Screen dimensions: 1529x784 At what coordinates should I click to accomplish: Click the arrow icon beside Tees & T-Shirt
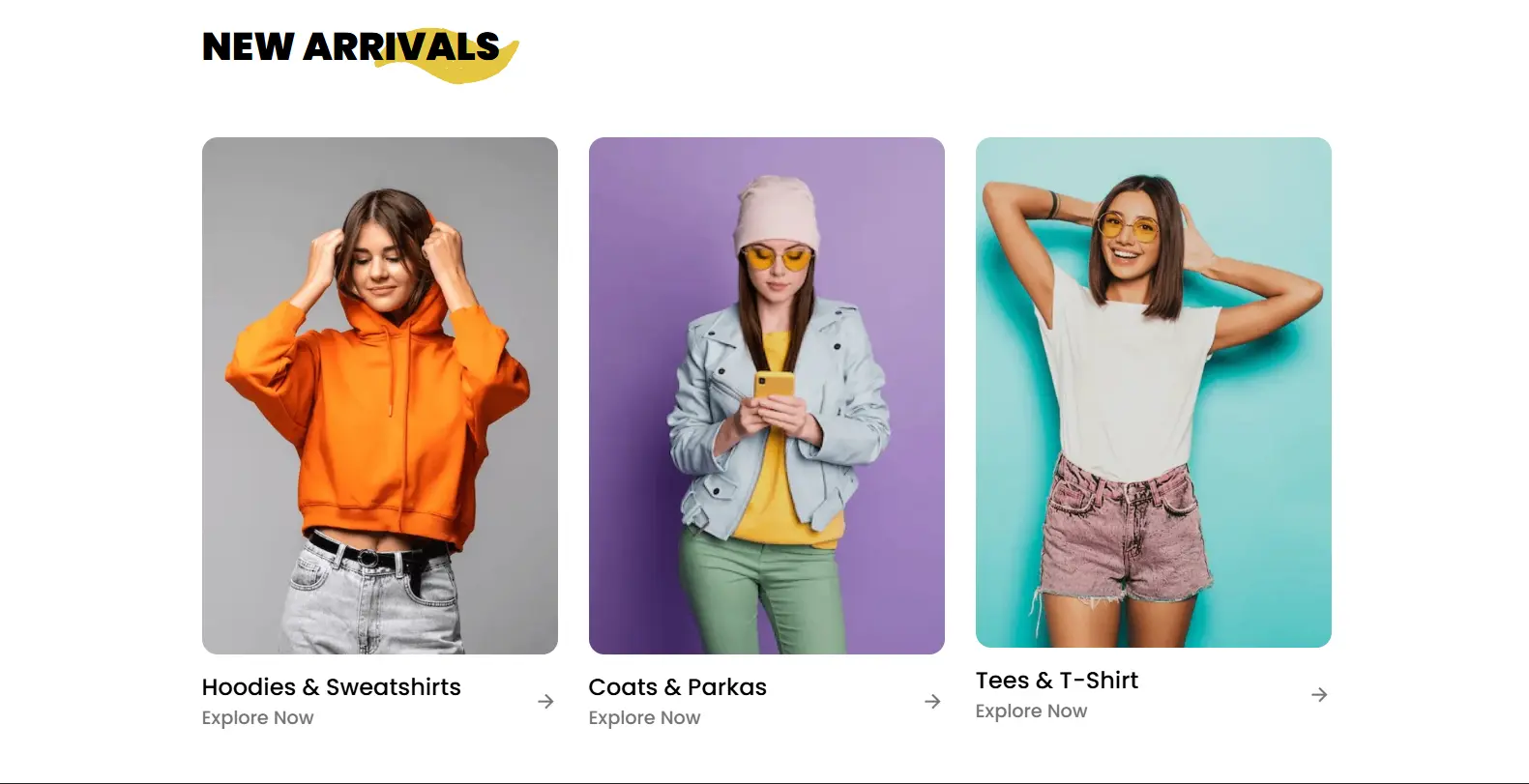pyautogui.click(x=1319, y=695)
